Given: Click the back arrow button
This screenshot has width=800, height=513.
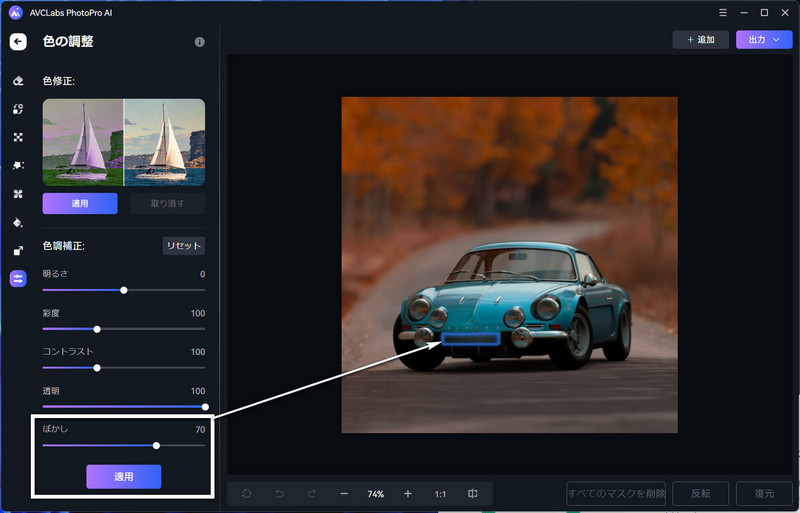Looking at the screenshot, I should point(18,42).
